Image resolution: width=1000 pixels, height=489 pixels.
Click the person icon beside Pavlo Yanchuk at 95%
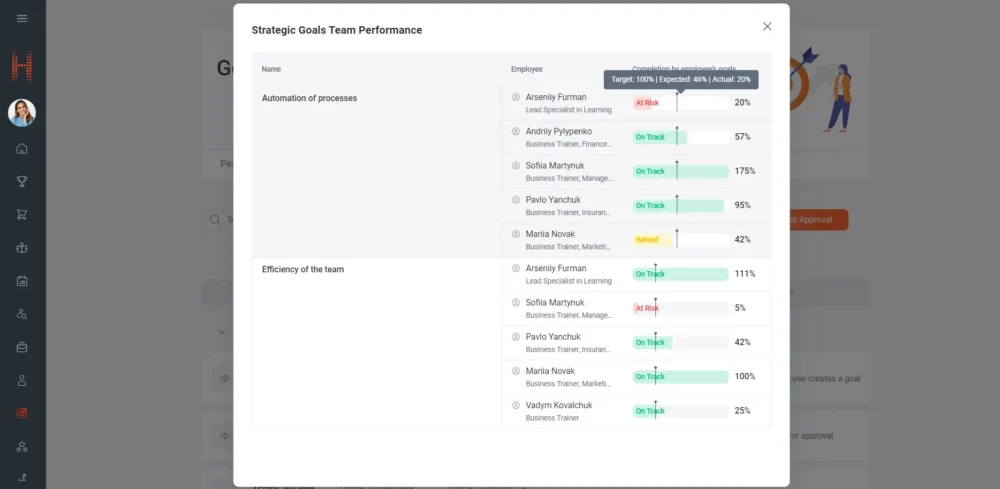(x=516, y=200)
